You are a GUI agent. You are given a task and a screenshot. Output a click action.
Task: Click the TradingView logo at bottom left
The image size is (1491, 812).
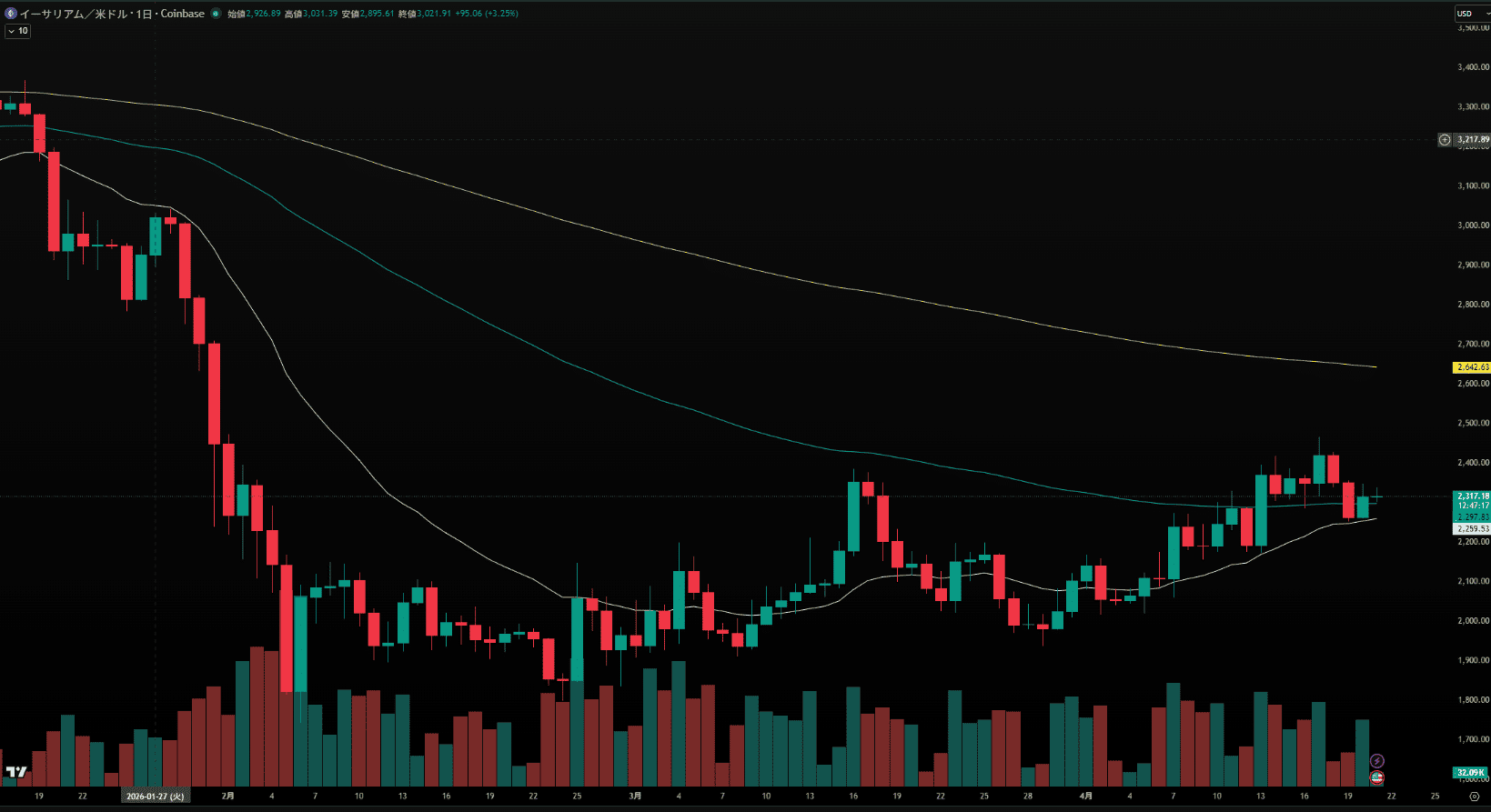pos(15,772)
